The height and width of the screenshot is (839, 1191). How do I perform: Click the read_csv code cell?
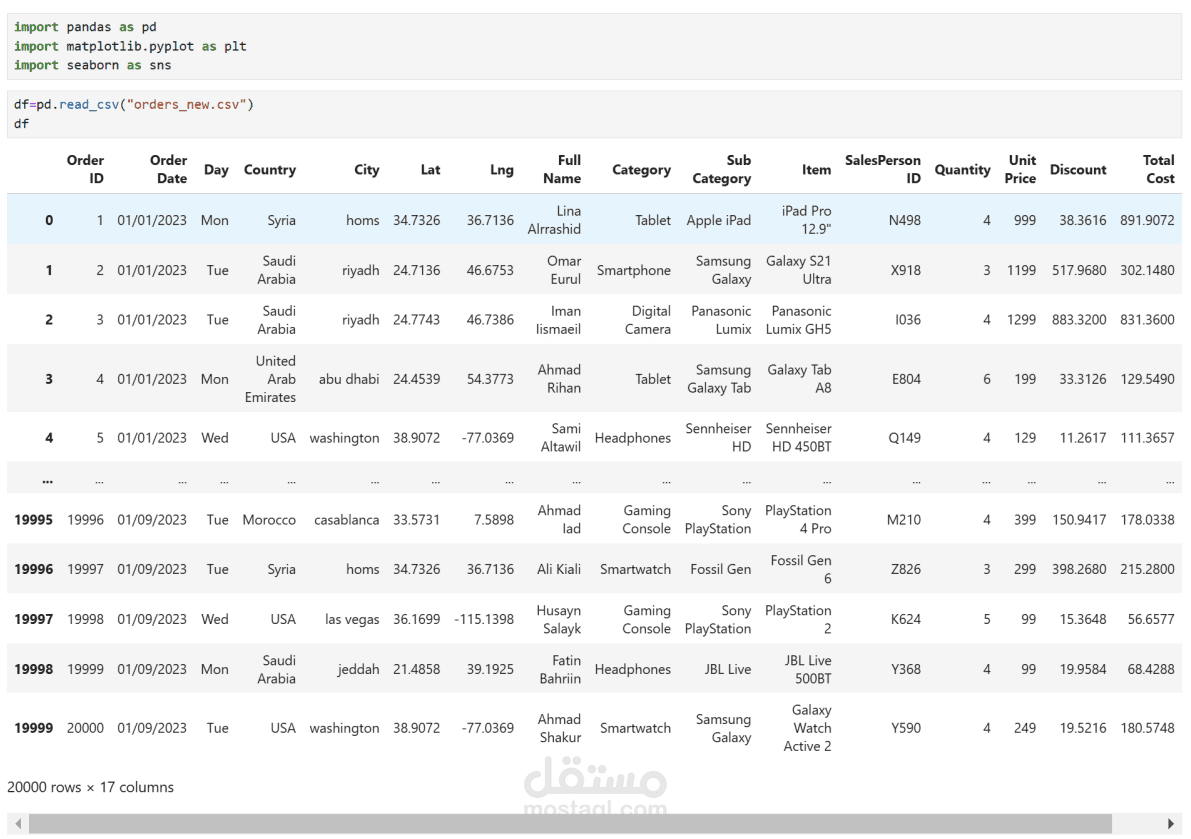pyautogui.click(x=595, y=114)
